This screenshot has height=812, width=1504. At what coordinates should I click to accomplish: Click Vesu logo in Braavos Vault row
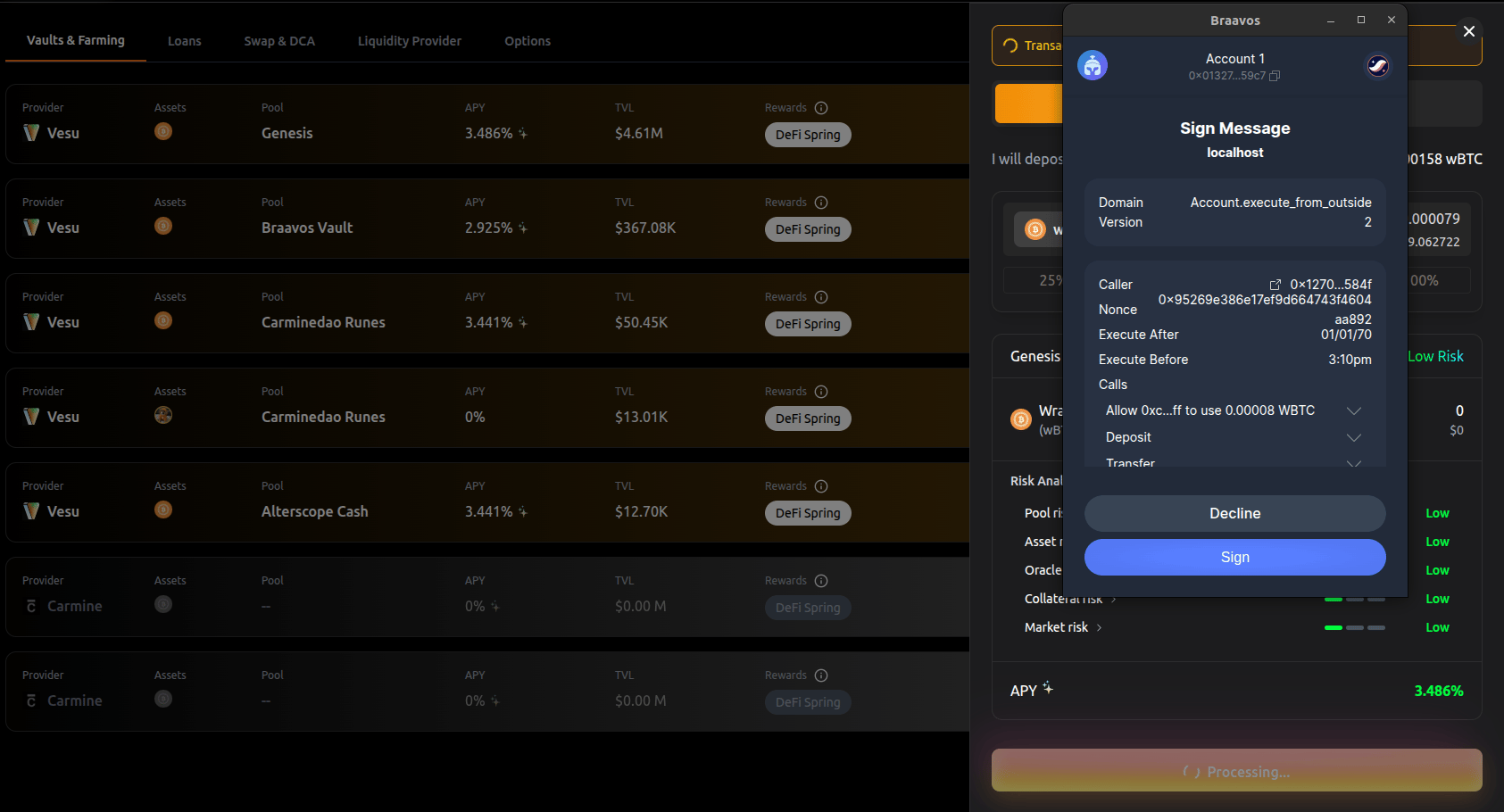[31, 228]
